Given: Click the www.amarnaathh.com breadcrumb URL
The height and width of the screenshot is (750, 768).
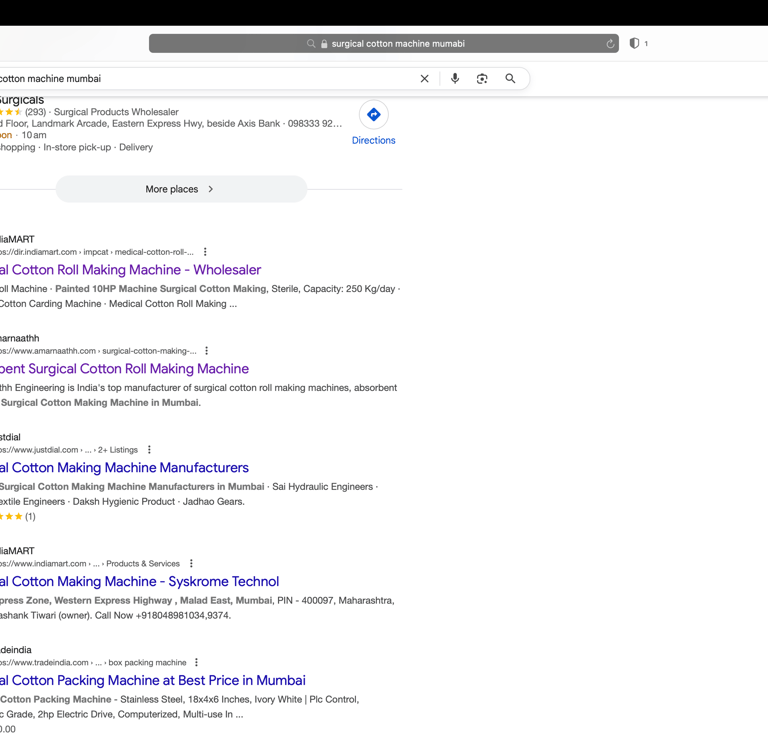Looking at the screenshot, I should pyautogui.click(x=98, y=351).
